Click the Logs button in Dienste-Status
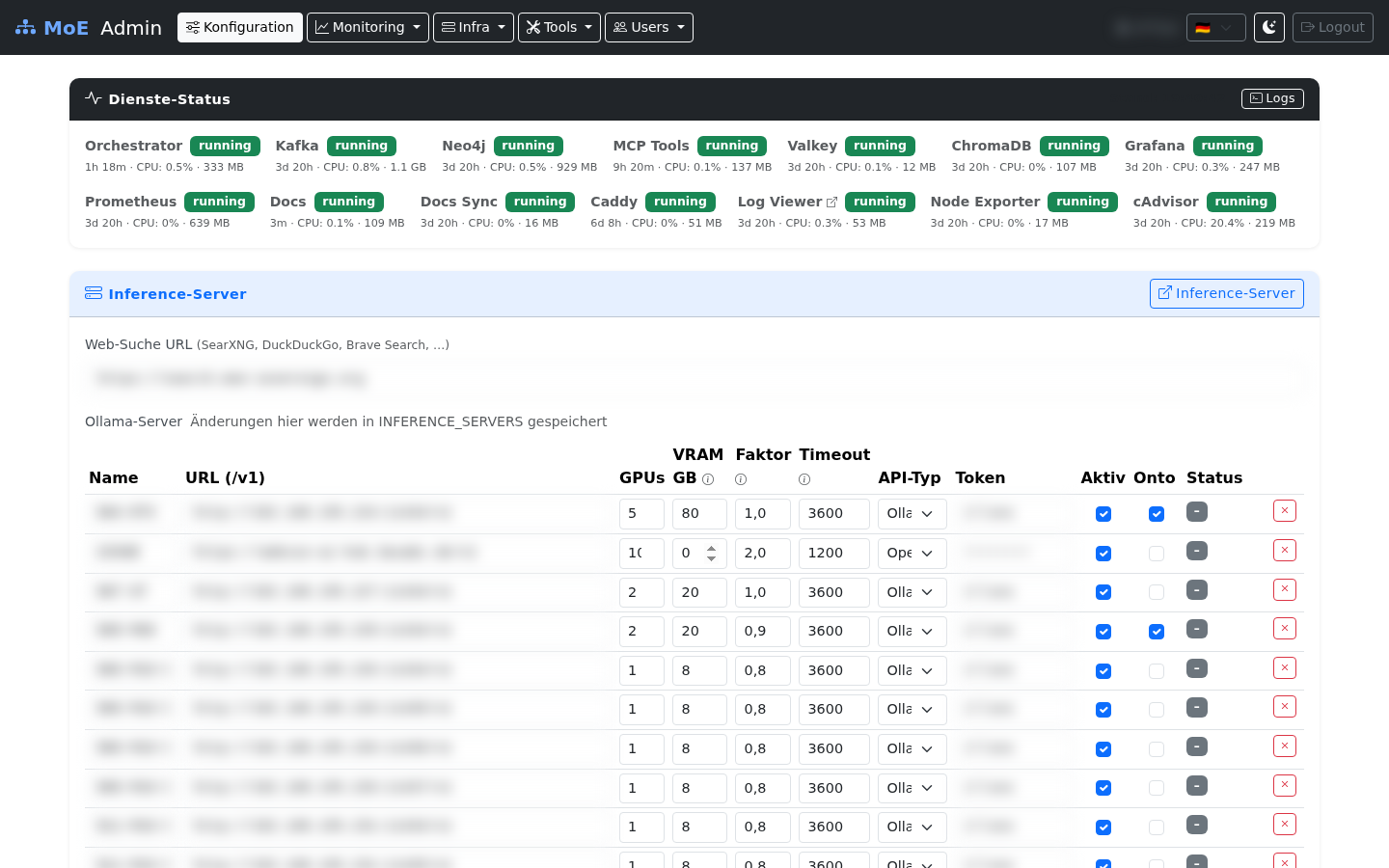This screenshot has height=868, width=1389. tap(1272, 98)
